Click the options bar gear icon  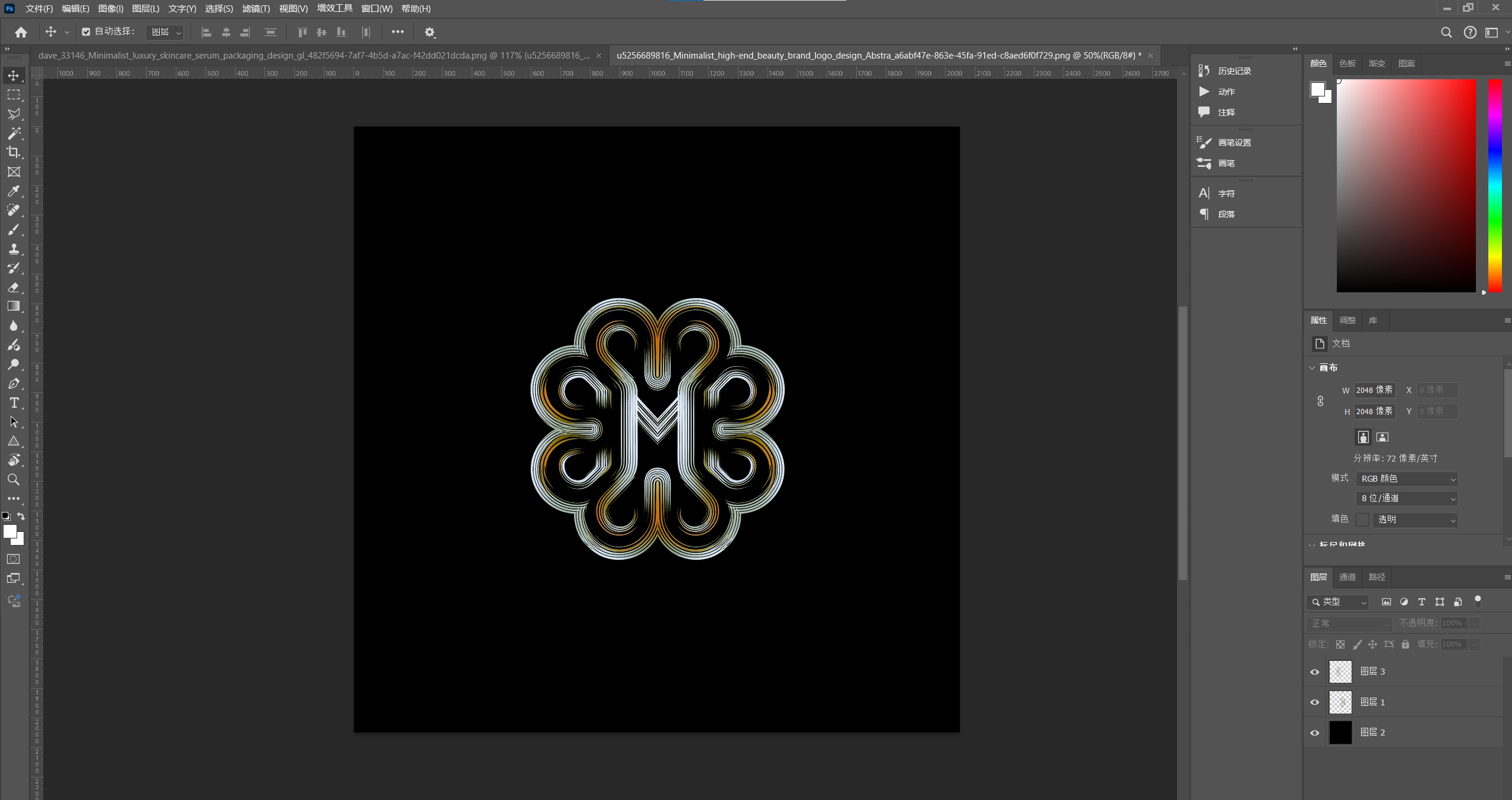(430, 33)
